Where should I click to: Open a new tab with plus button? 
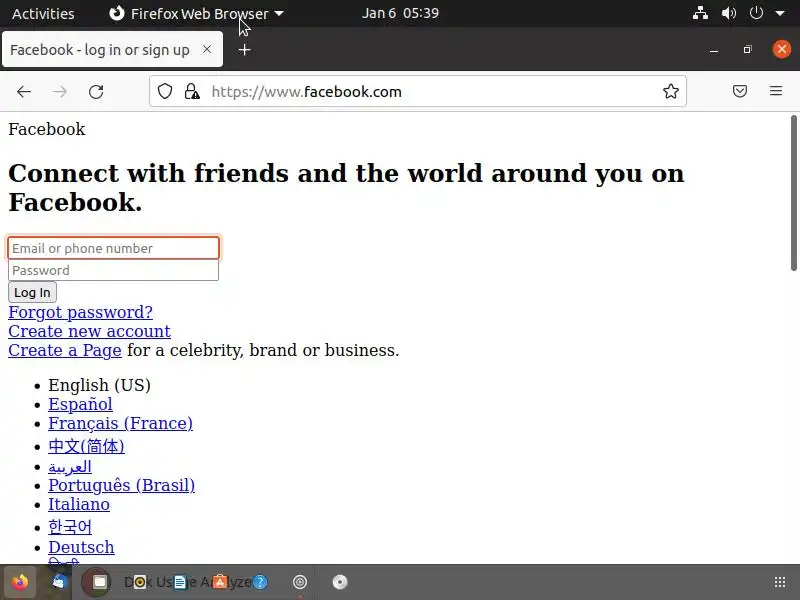point(244,49)
